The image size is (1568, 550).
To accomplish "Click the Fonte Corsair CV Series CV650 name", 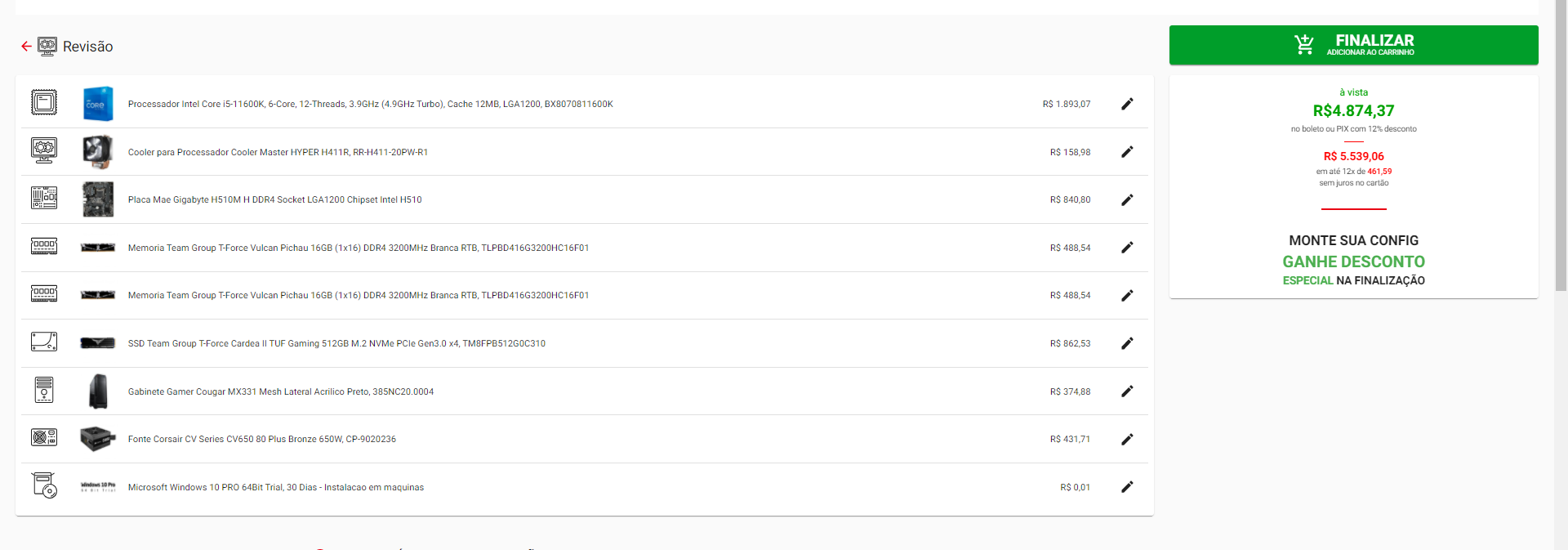I will pos(261,440).
